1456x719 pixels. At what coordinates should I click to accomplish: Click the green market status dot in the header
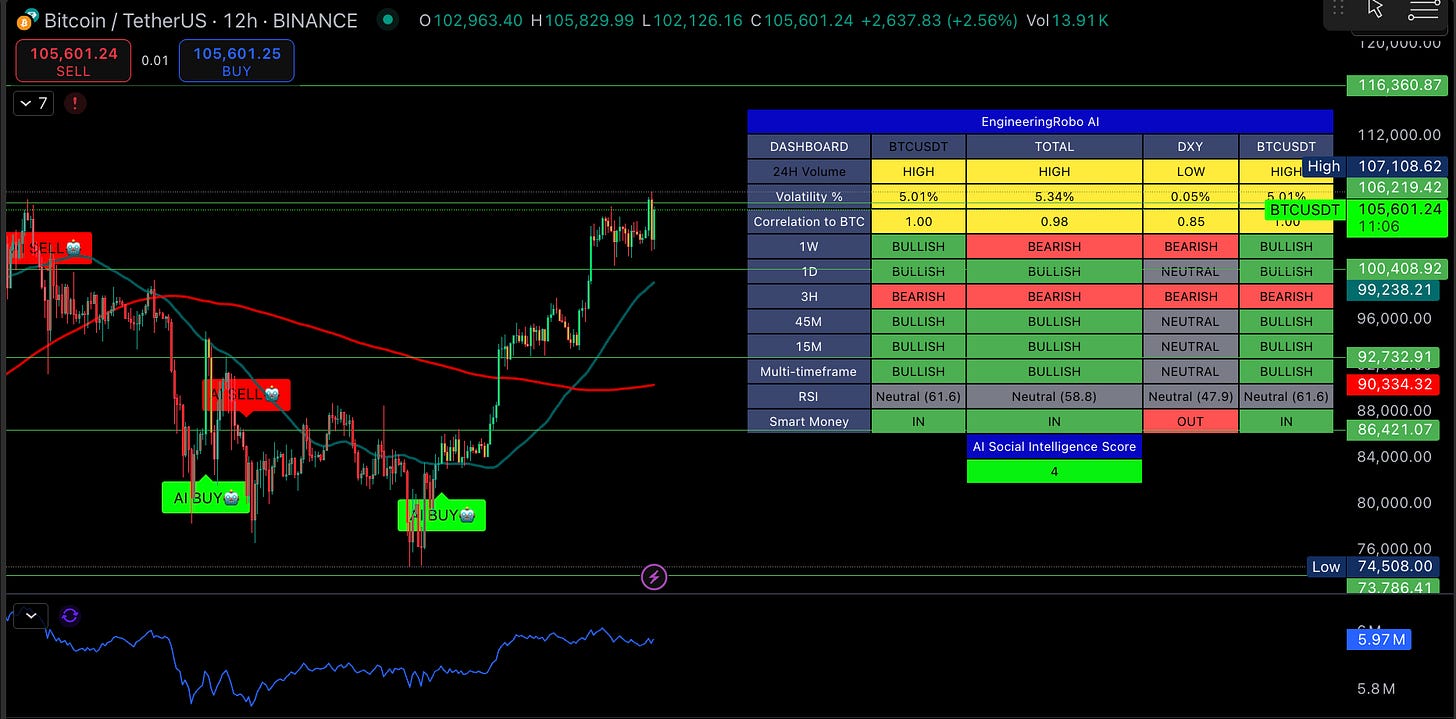[390, 20]
